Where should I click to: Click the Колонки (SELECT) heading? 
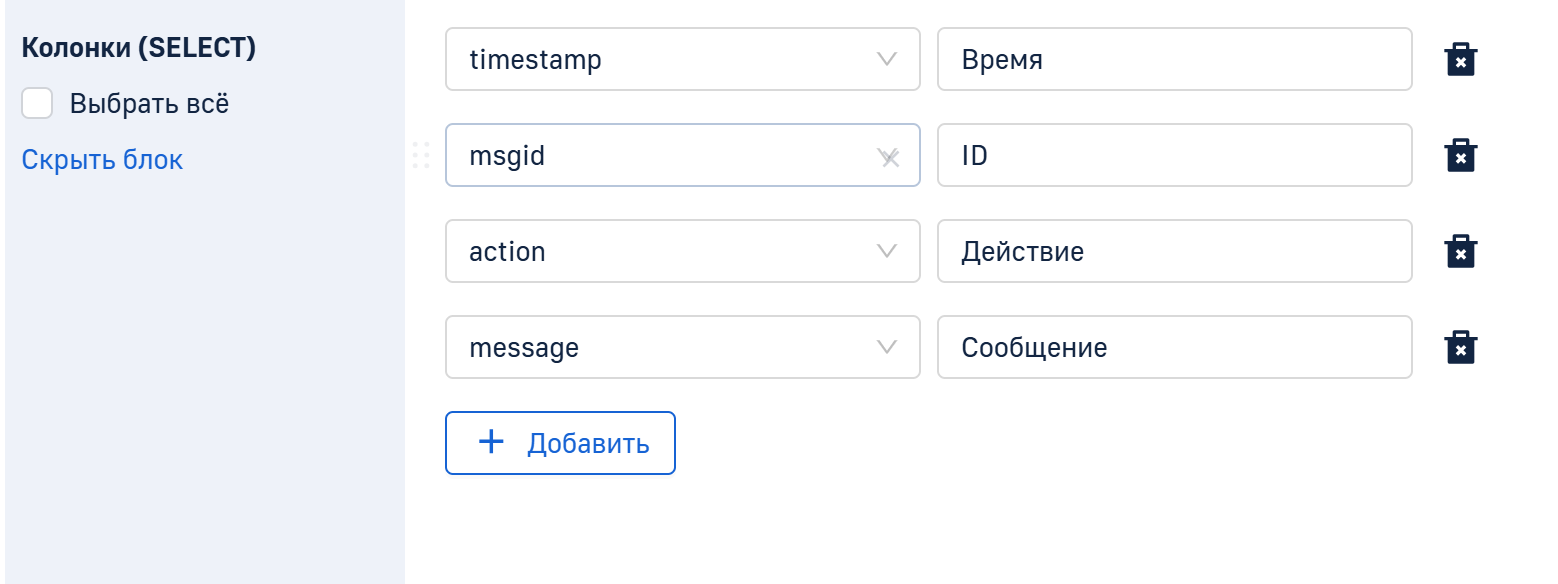click(x=139, y=48)
